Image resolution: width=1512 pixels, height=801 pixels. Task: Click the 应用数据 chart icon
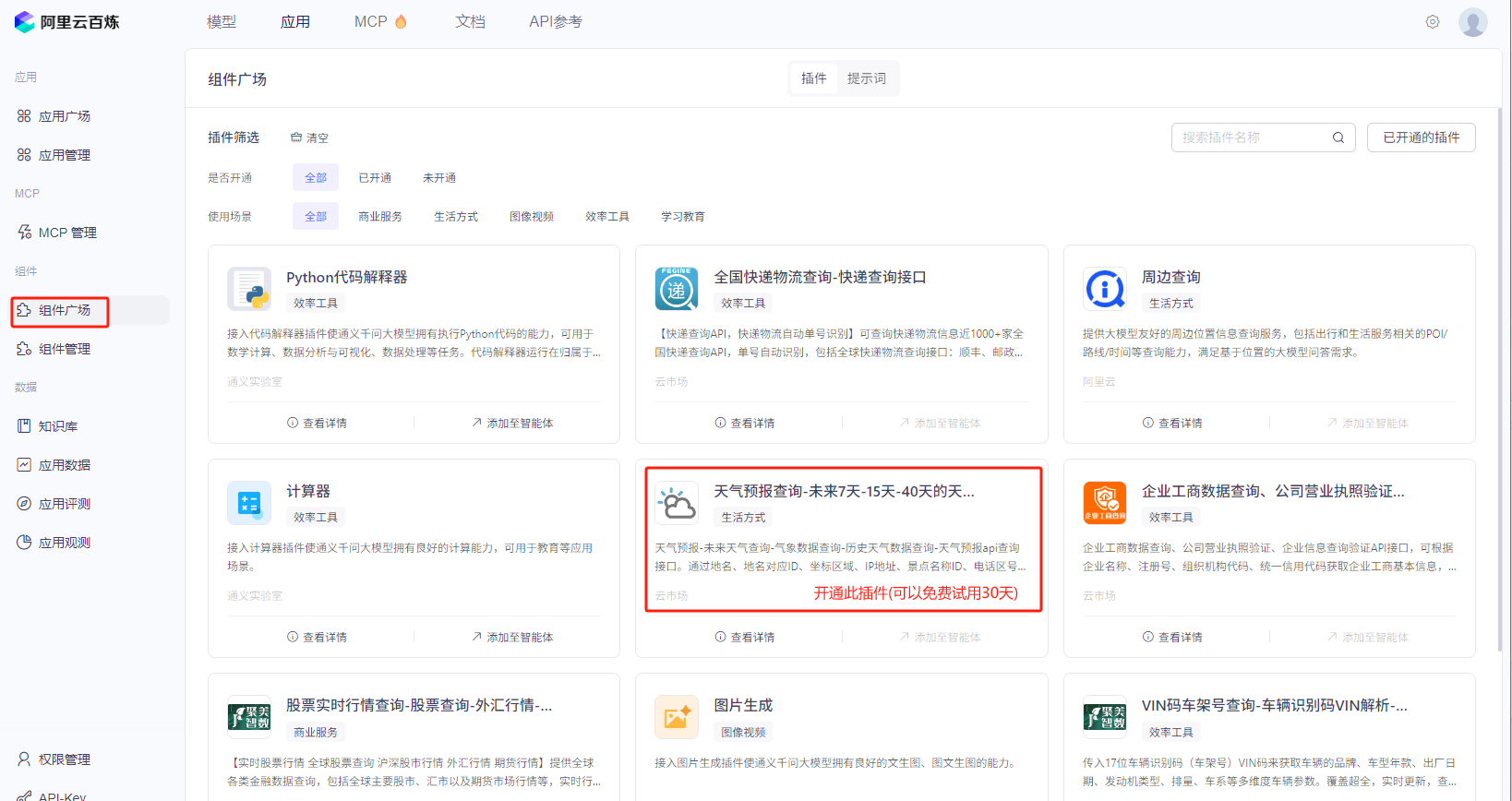pos(24,465)
